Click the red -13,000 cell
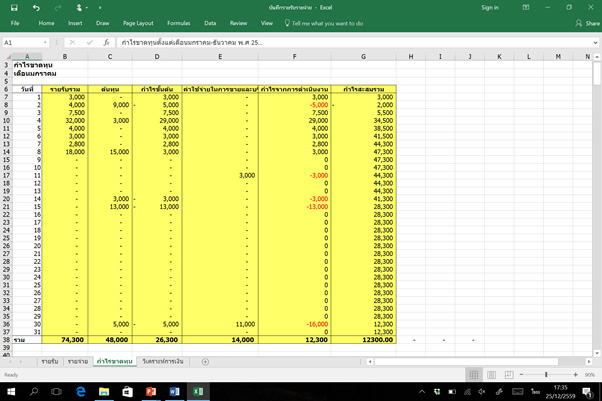 click(294, 207)
